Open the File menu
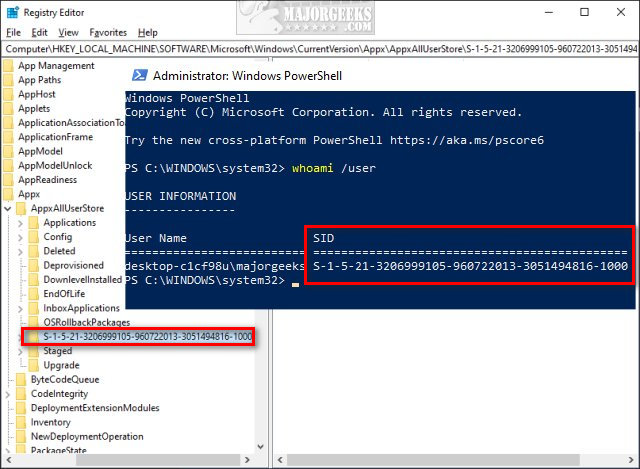Screen dimensions: 640x469 click(x=13, y=33)
